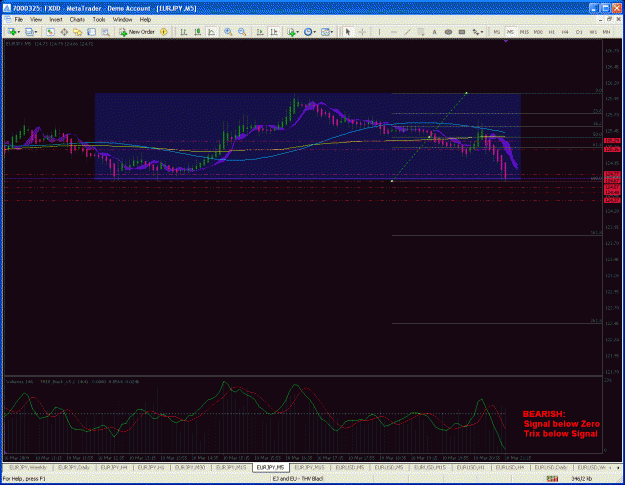Select the Crosshair tool
The image size is (625, 485).
point(362,32)
